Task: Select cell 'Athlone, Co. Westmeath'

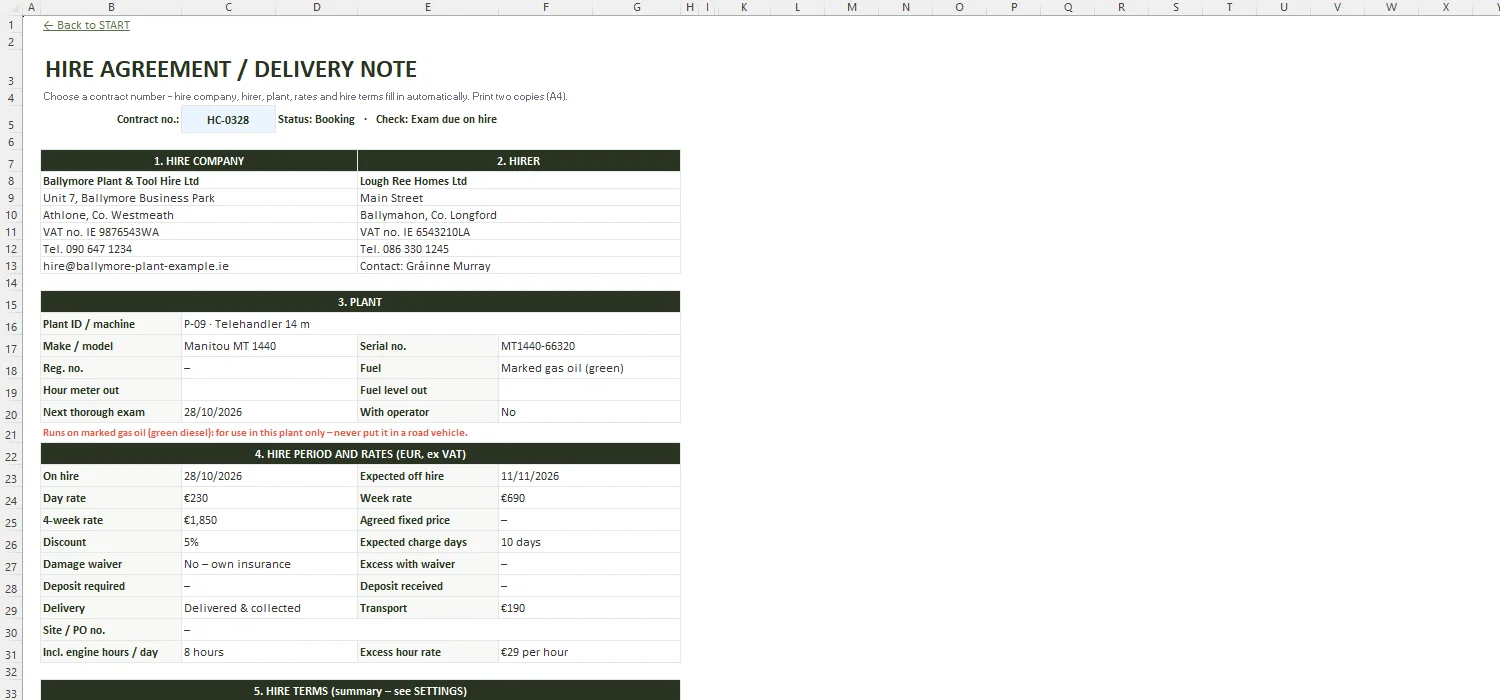Action: [x=199, y=215]
